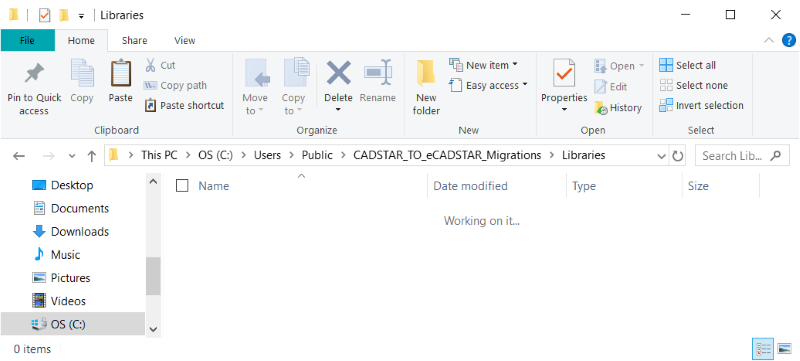Go up one folder level

pyautogui.click(x=91, y=156)
